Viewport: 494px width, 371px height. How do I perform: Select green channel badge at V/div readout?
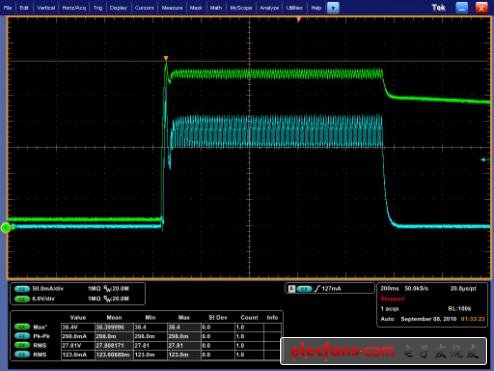click(x=22, y=299)
